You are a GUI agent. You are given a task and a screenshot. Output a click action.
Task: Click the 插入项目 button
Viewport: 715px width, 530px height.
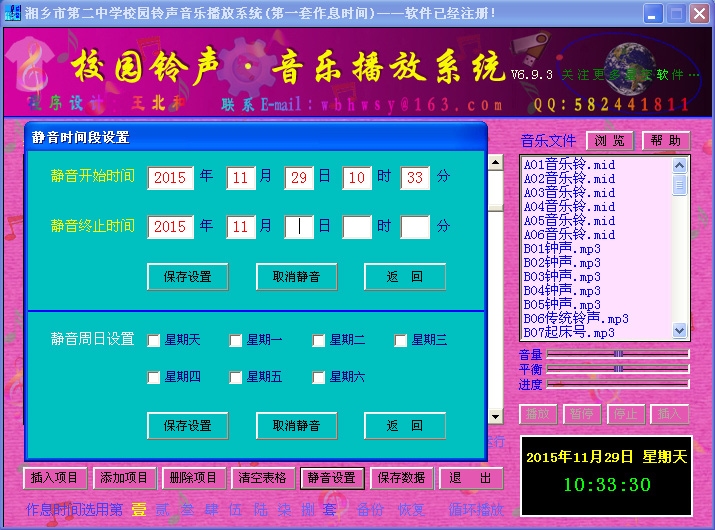[54, 478]
